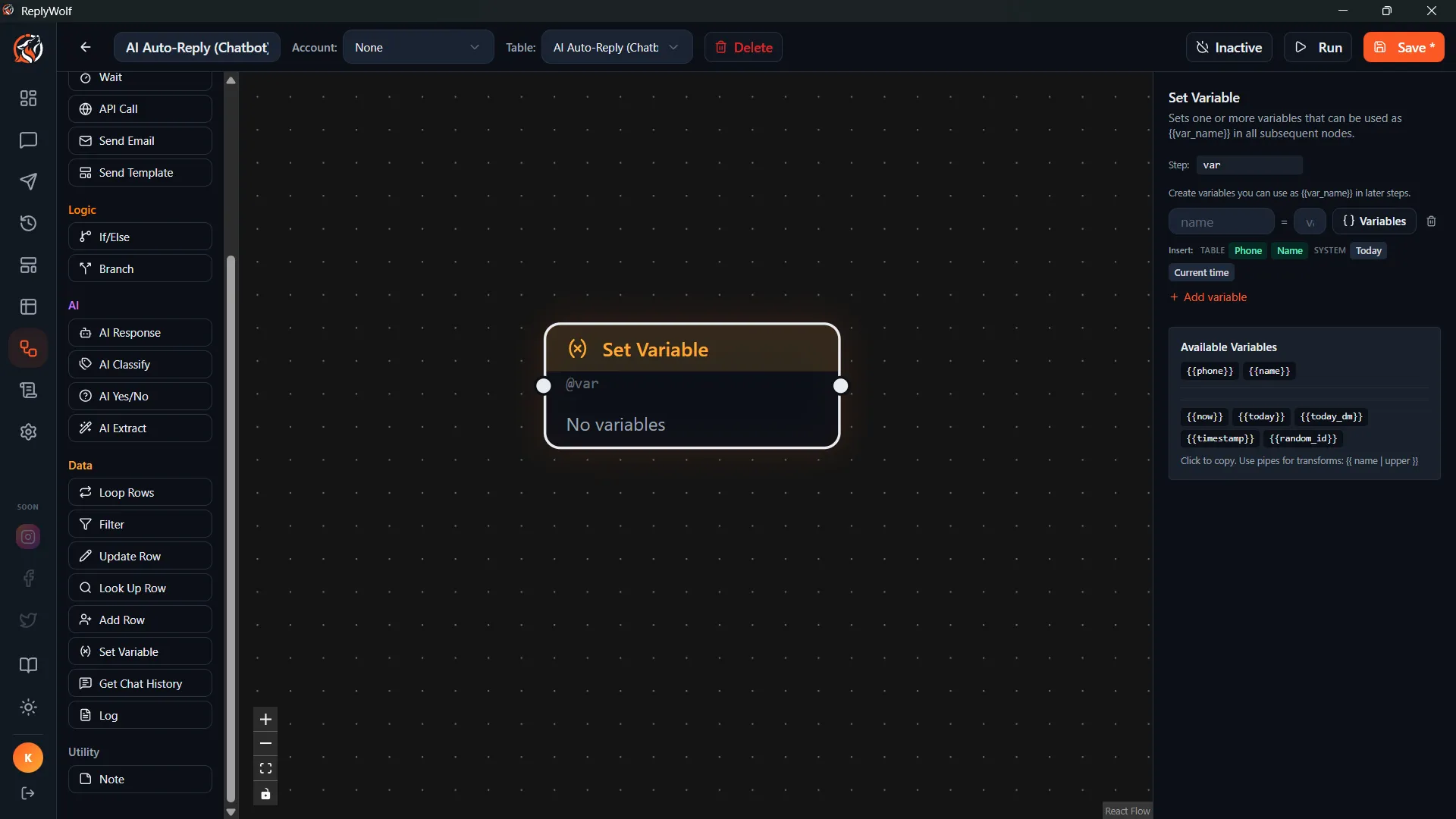Copy the {{phone}} available variable
The image size is (1456, 819).
pos(1209,372)
